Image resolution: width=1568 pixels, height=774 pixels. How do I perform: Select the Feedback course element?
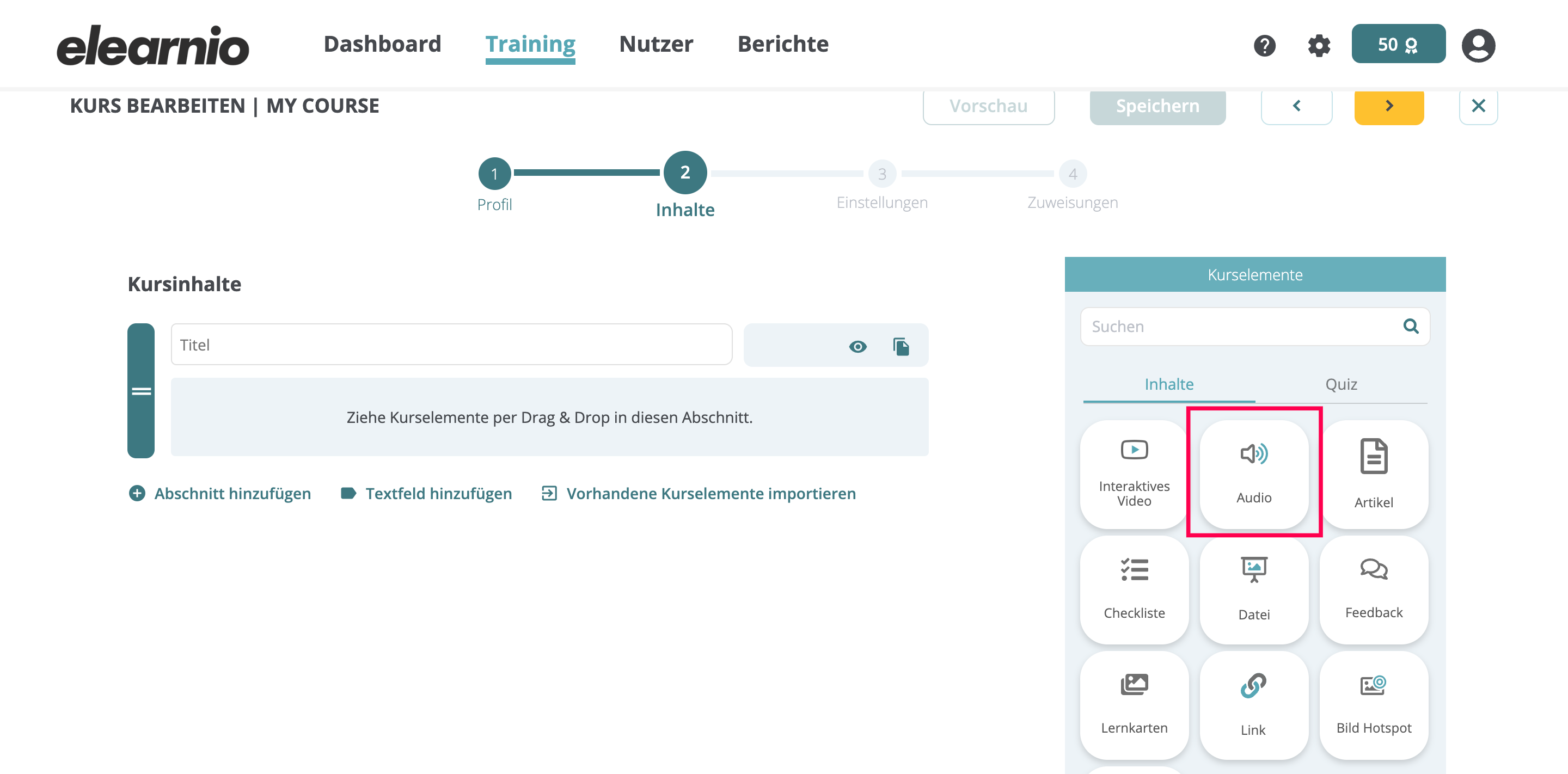[x=1374, y=589]
